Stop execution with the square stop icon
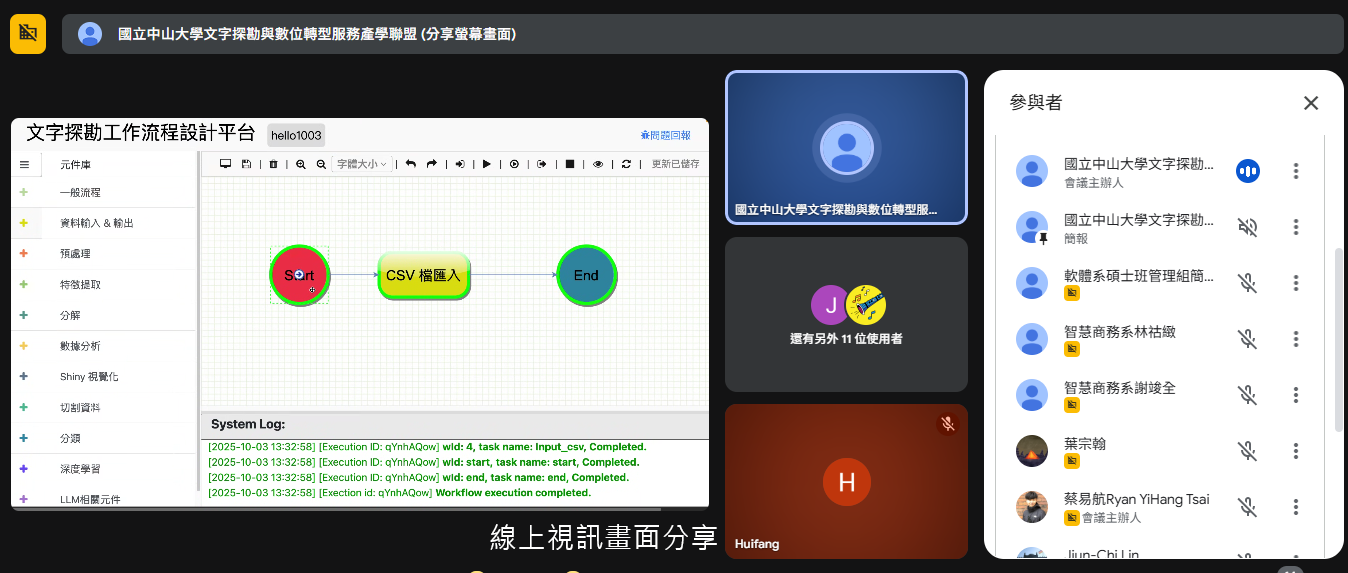This screenshot has width=1348, height=573. click(x=570, y=164)
